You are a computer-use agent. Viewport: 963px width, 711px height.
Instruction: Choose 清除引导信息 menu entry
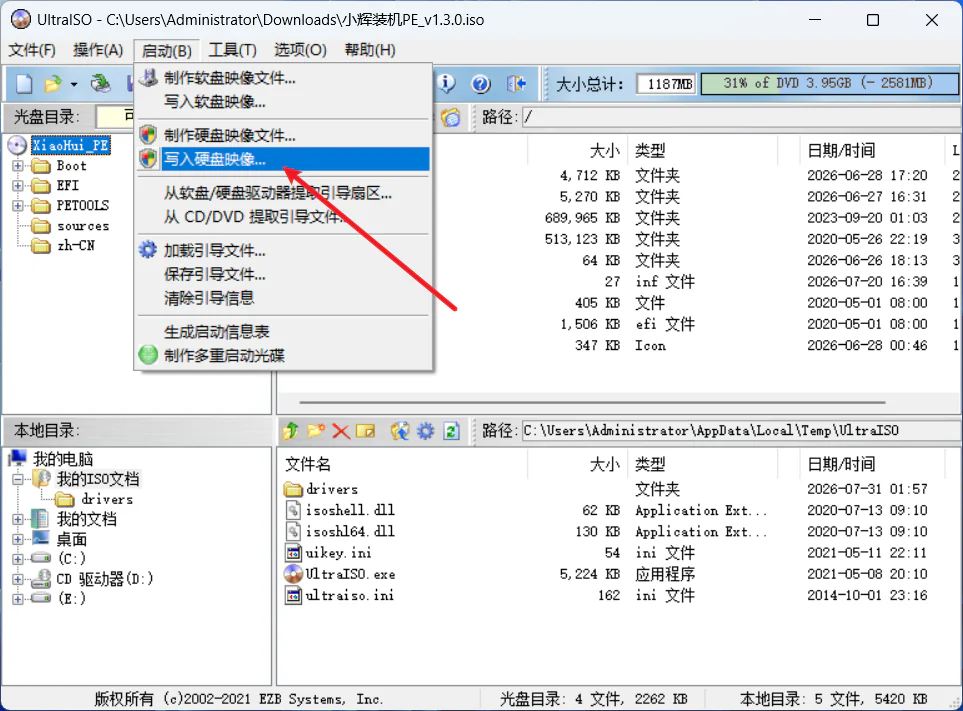tap(283, 298)
